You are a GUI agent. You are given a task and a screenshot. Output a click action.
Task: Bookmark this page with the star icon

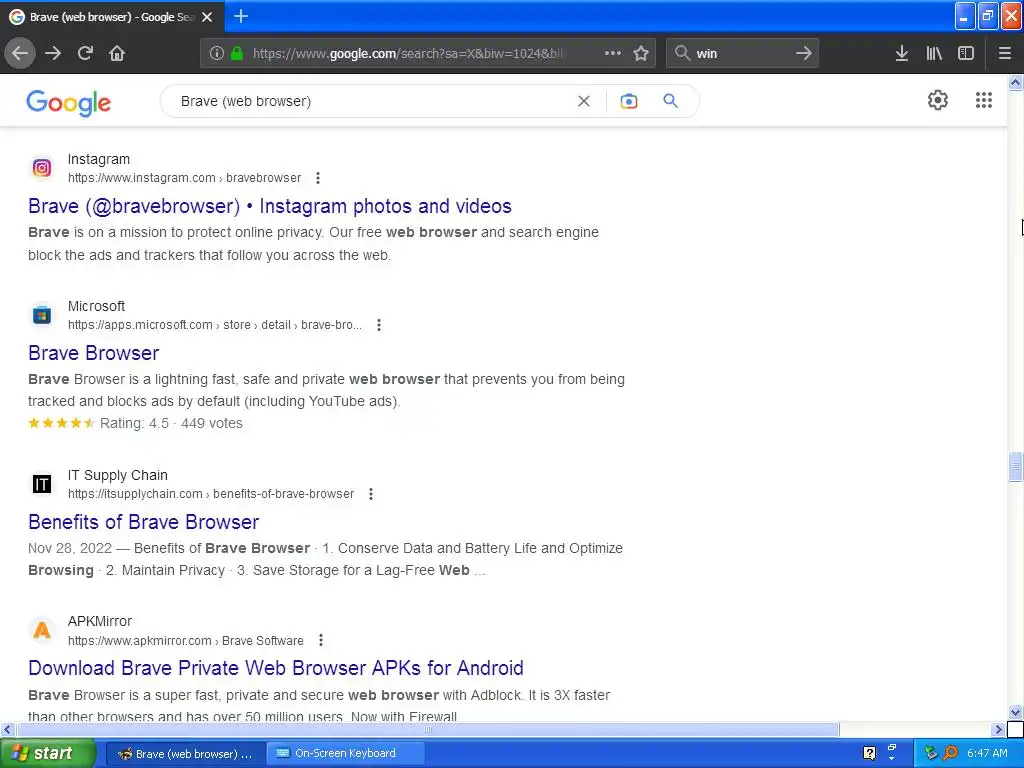click(641, 54)
